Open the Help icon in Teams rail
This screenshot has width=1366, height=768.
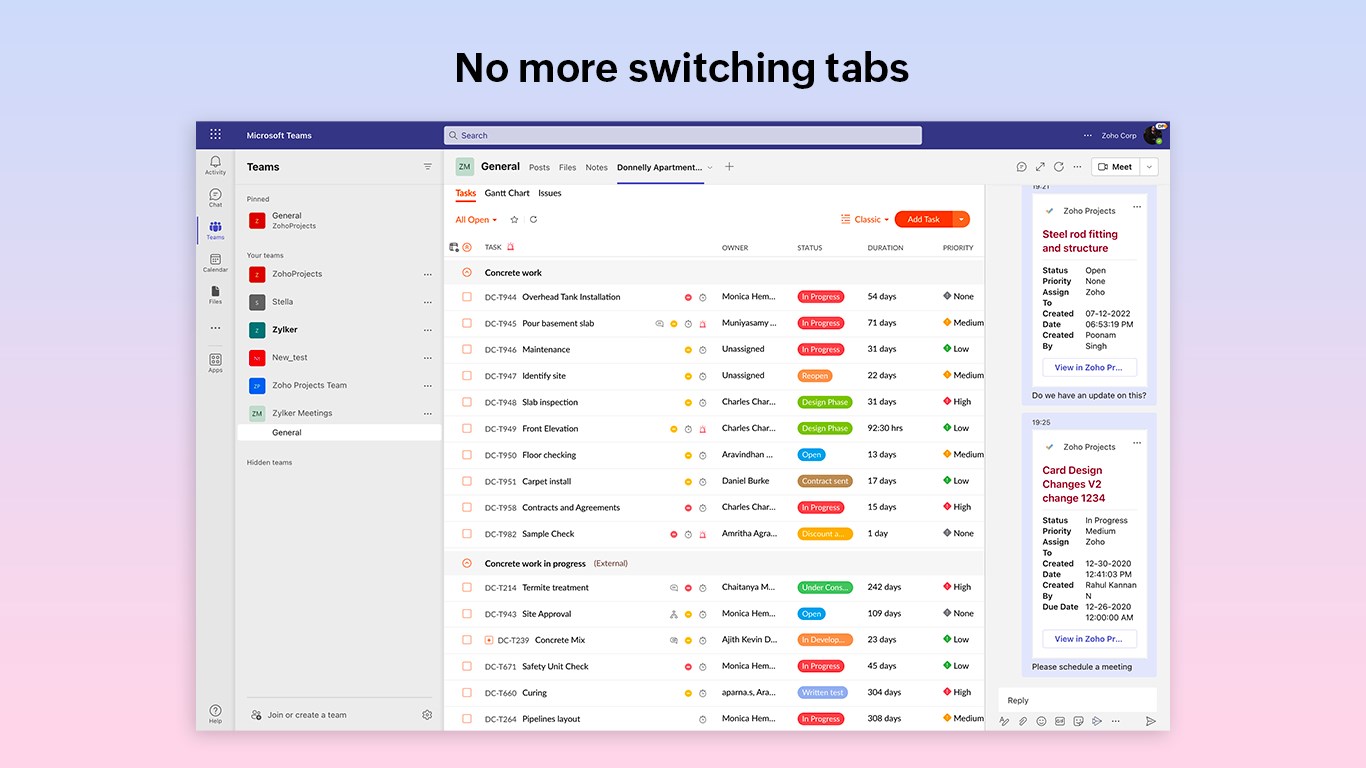(215, 713)
